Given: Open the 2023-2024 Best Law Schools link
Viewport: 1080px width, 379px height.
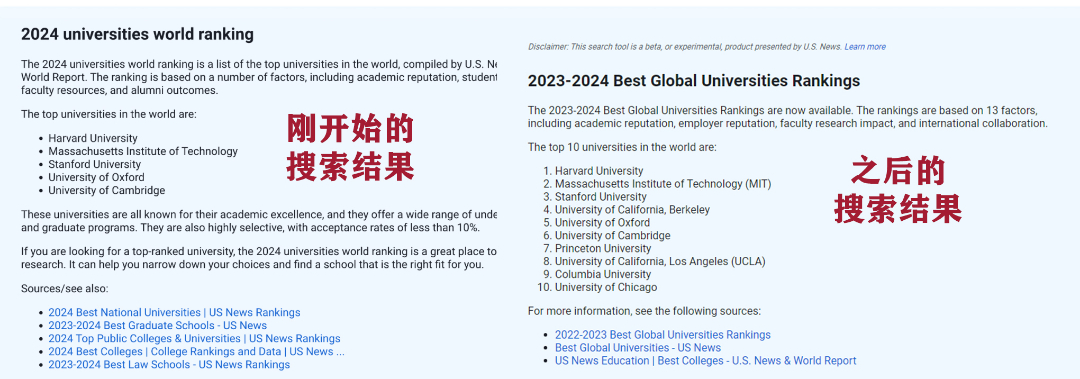Looking at the screenshot, I should point(169,365).
